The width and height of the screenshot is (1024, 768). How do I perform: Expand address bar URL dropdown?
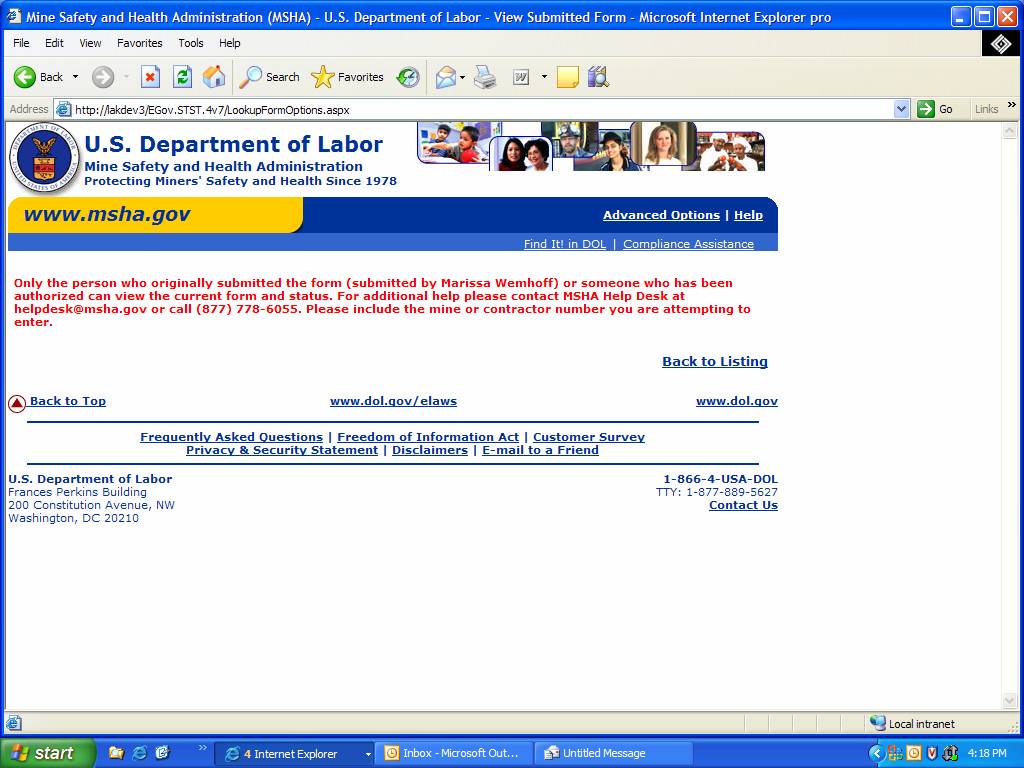tap(901, 109)
